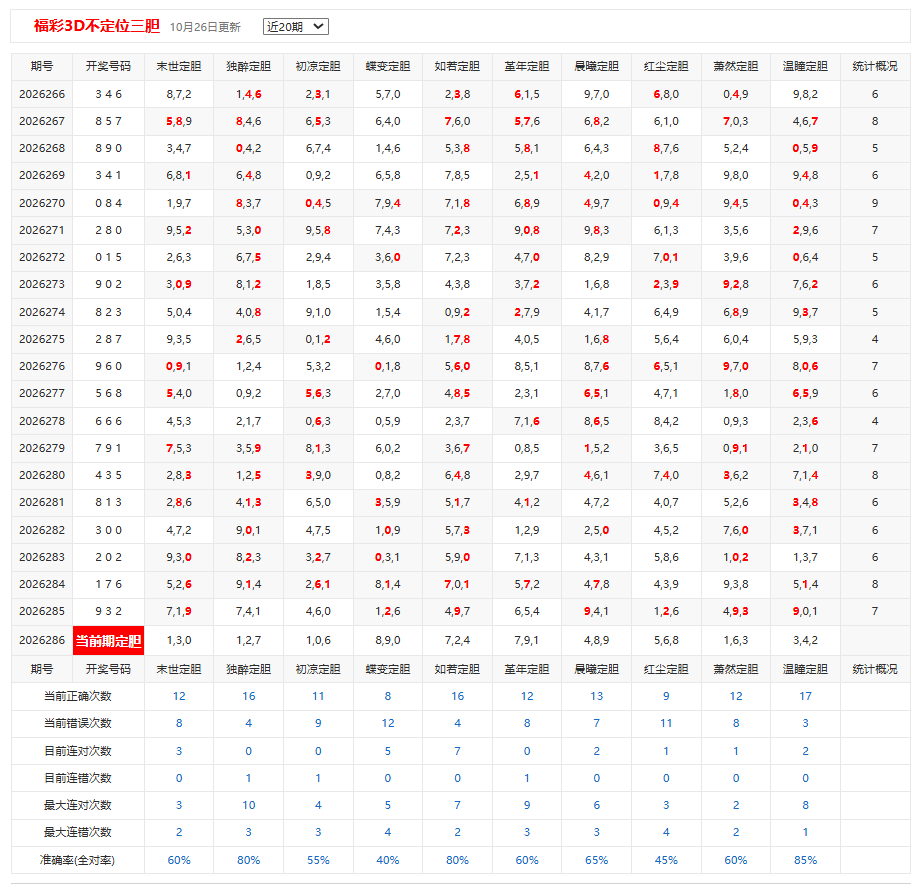915x889 pixels.
Task: Click 10月26日更新 date text
Action: (205, 27)
